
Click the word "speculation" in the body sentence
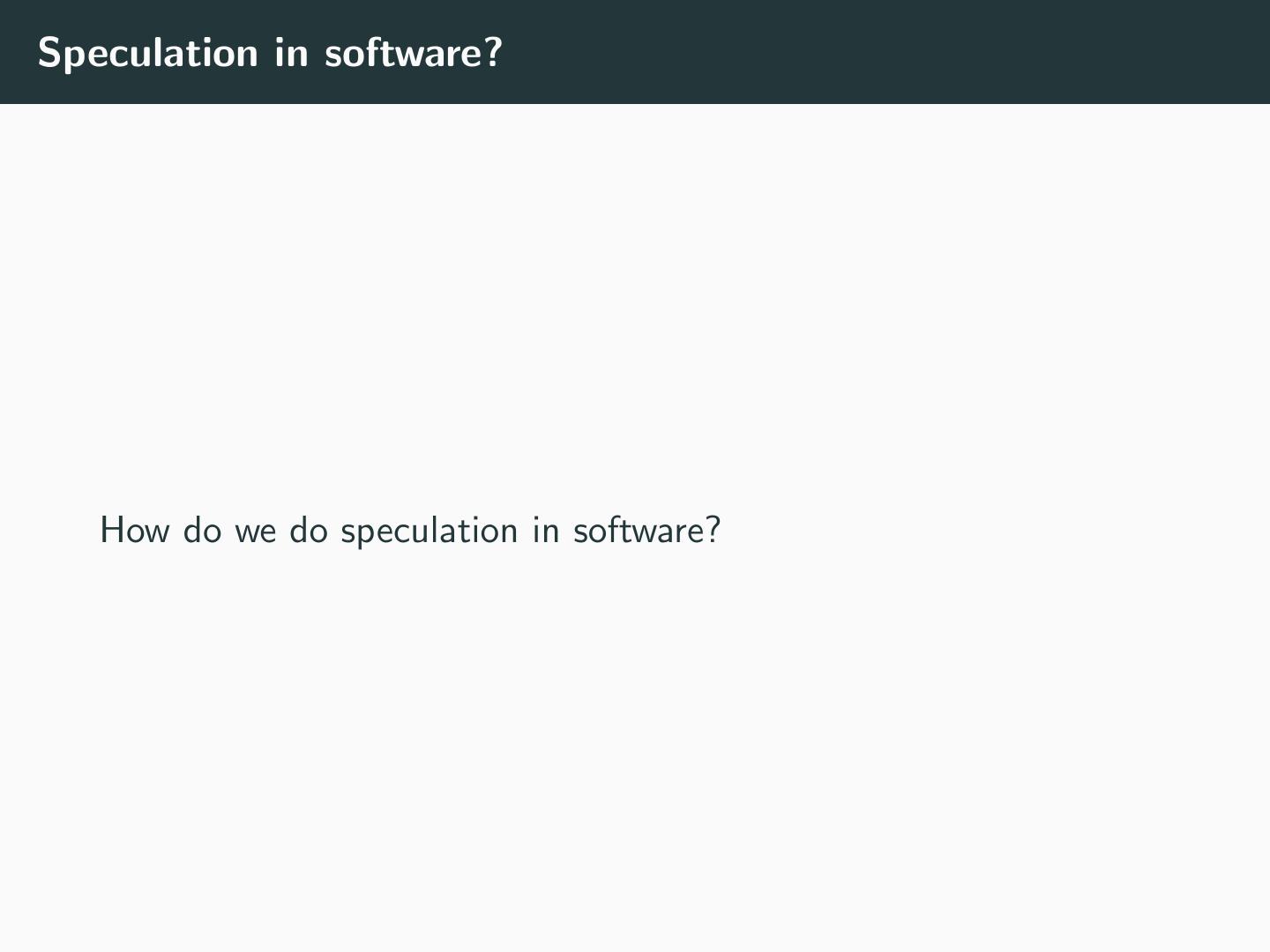point(429,531)
